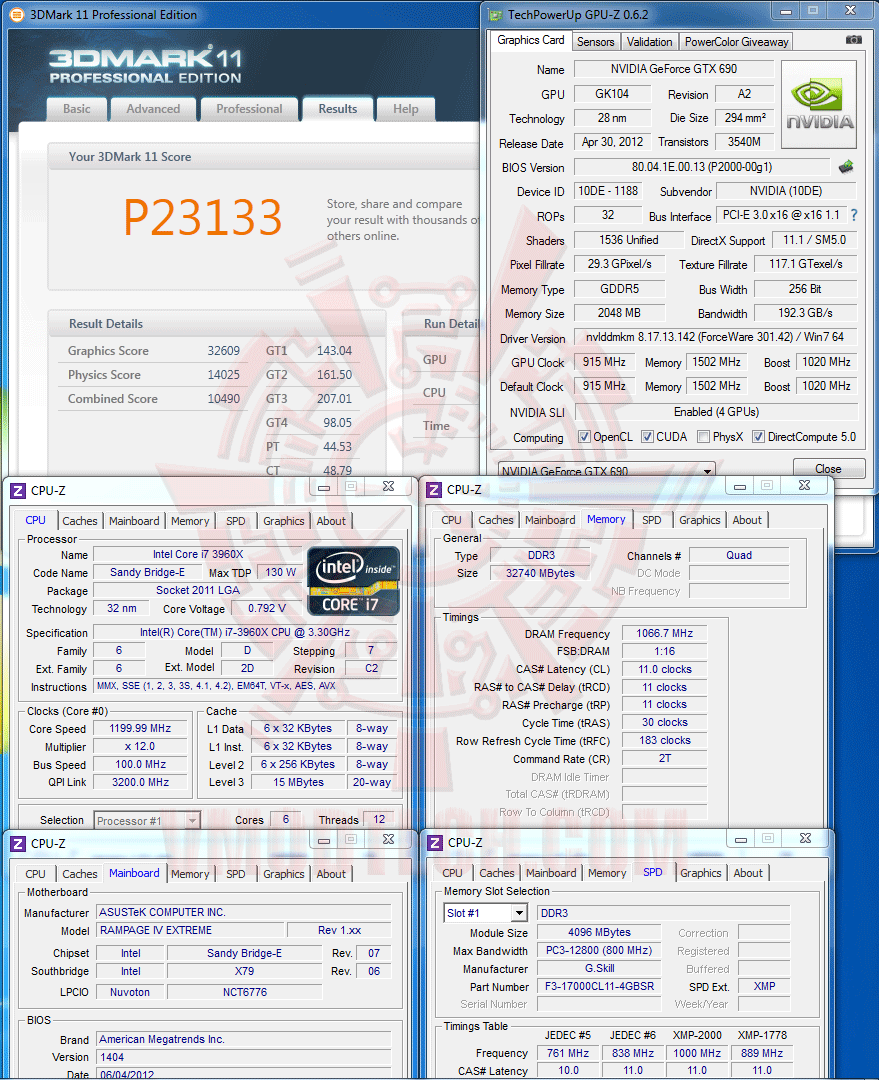Minimize the GPU-Z window

(x=785, y=11)
